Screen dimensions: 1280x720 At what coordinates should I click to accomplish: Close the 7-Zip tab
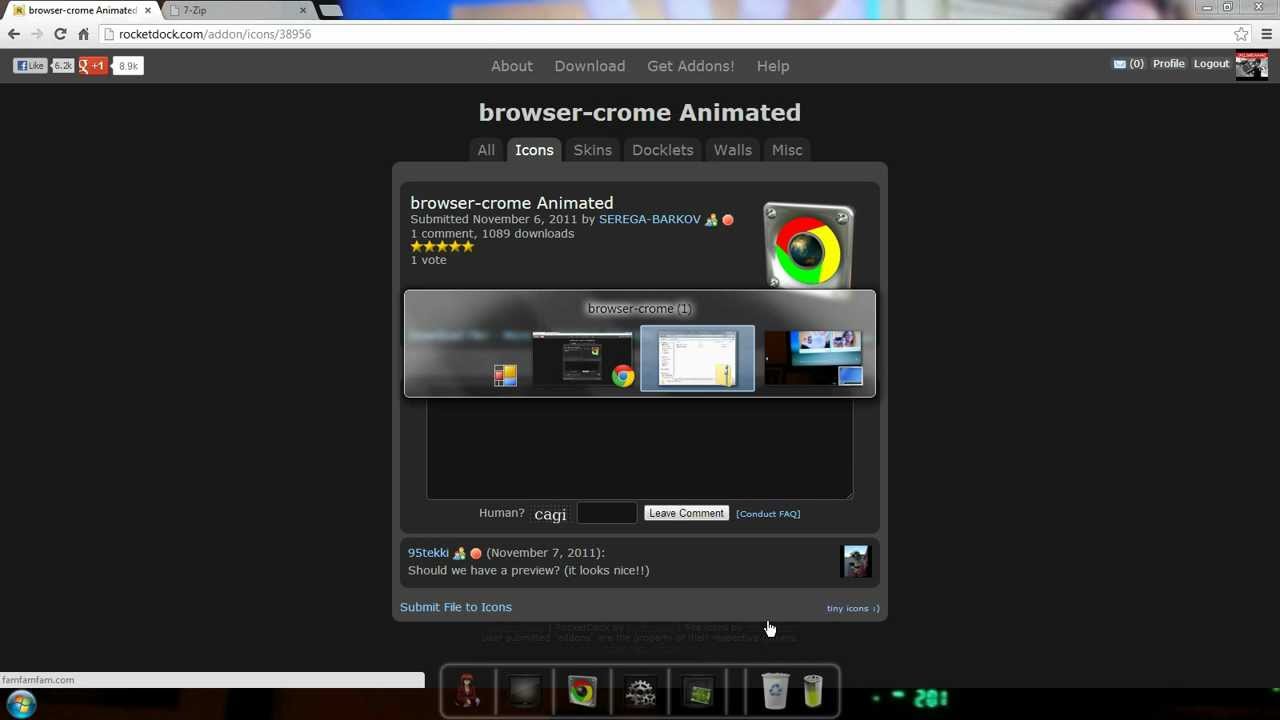click(303, 10)
